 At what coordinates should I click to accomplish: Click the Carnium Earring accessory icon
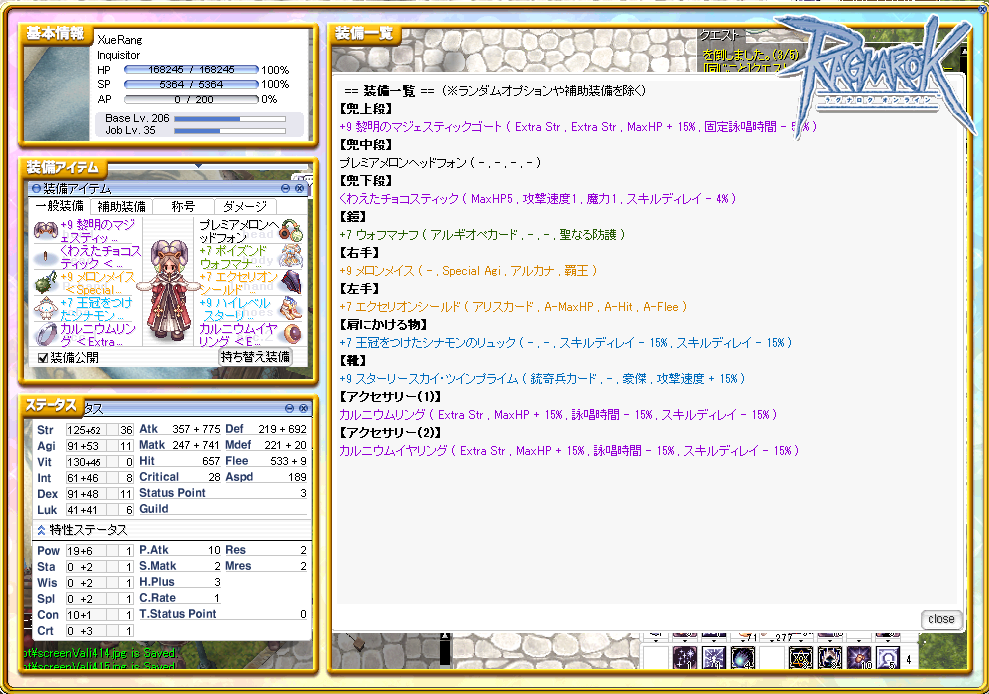pyautogui.click(x=292, y=334)
